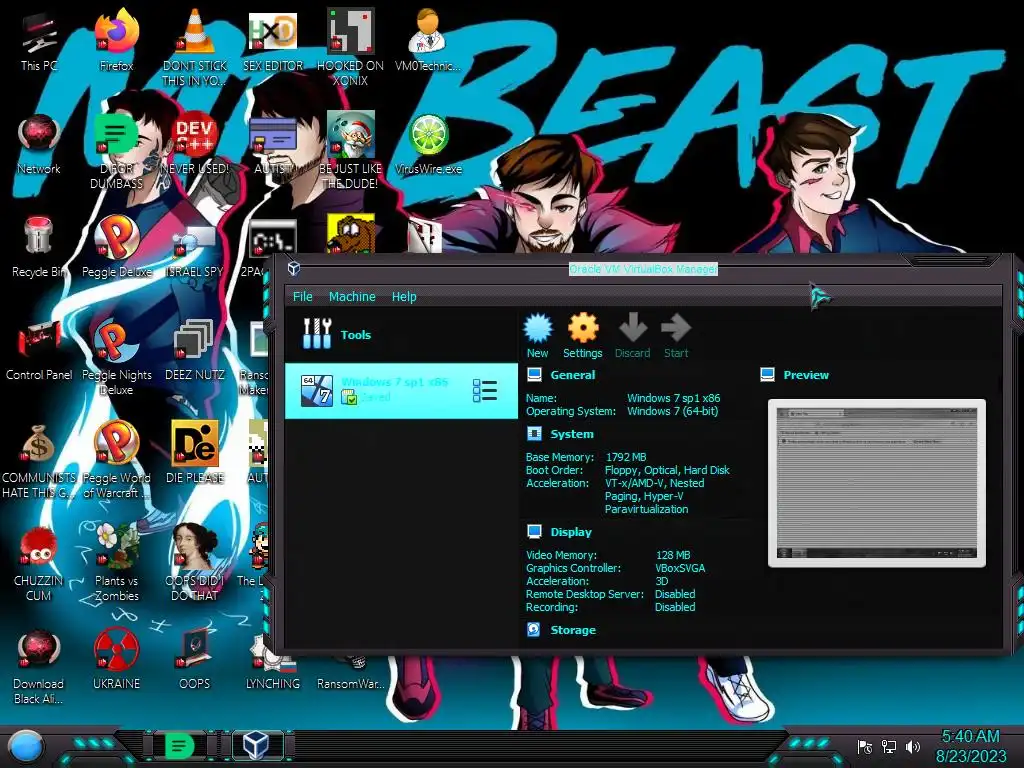Image resolution: width=1024 pixels, height=768 pixels.
Task: Select Windows 7 sp1 x86 virtual machine
Action: (401, 391)
